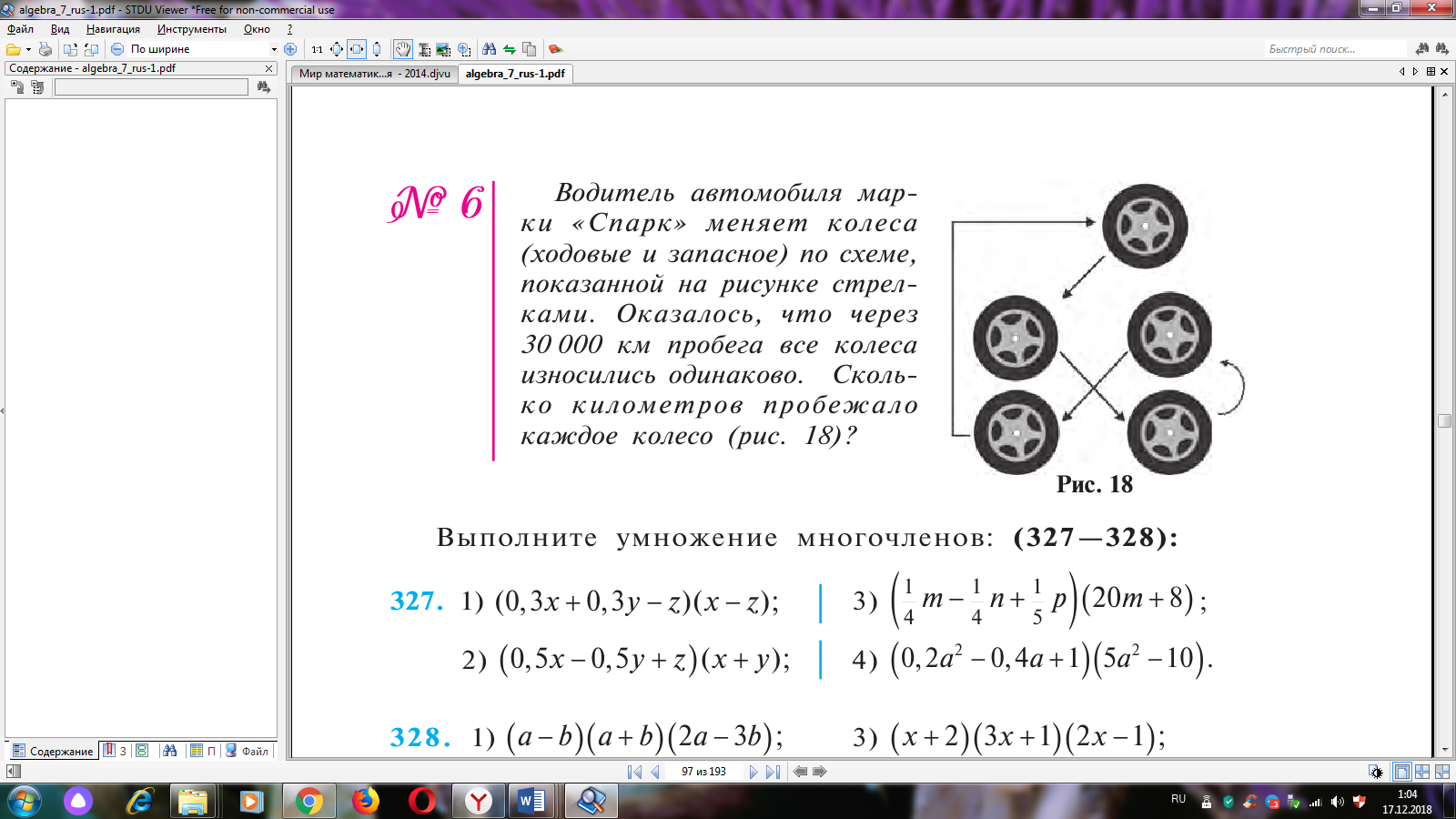Set actual size with the 1:1 icon

coord(317,49)
